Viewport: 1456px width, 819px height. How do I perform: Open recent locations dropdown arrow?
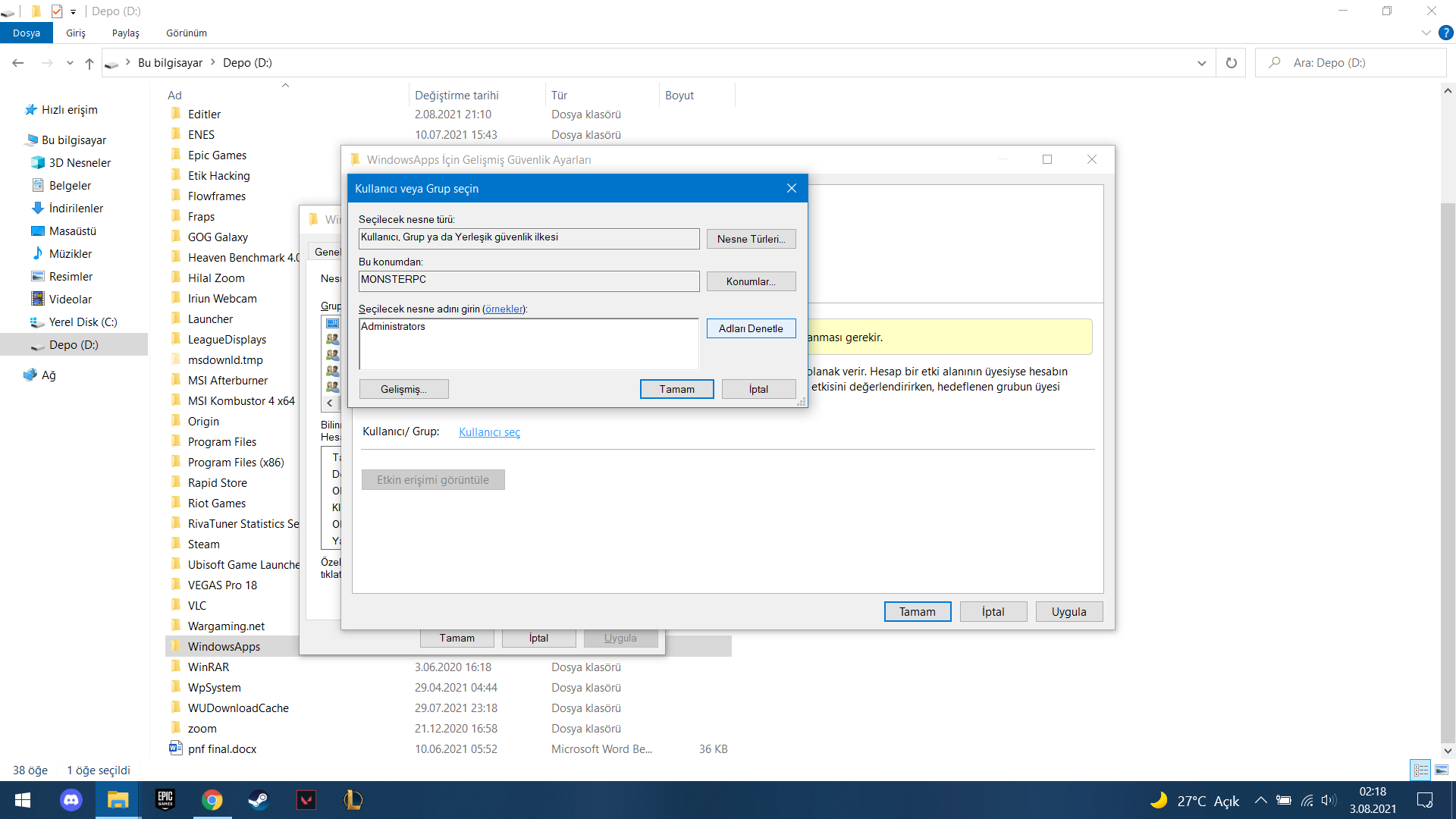tap(70, 63)
